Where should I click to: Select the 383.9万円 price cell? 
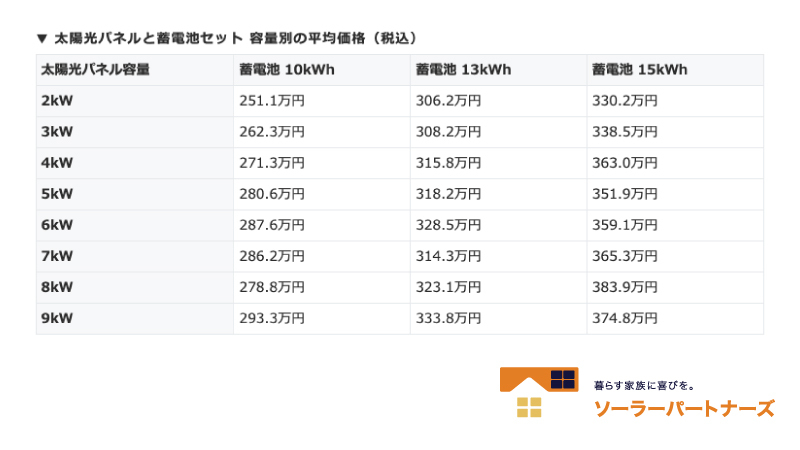(x=625, y=288)
